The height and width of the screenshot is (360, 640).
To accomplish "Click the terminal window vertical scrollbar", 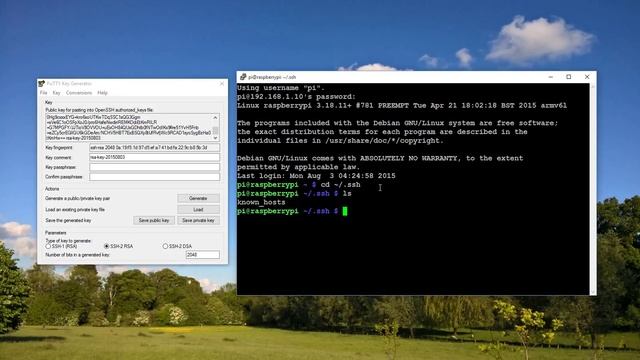I will [x=593, y=189].
